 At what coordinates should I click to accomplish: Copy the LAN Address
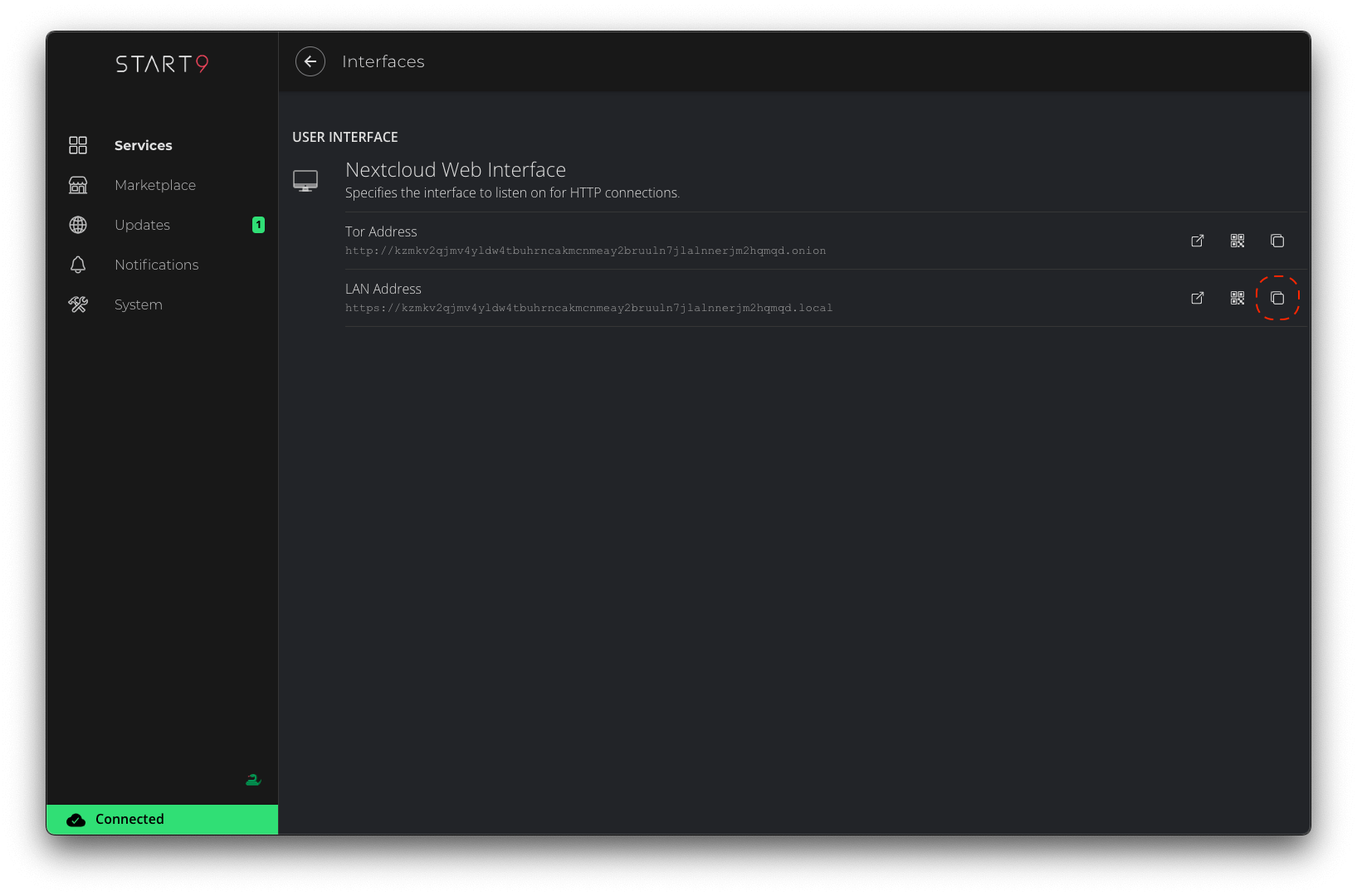coord(1276,298)
